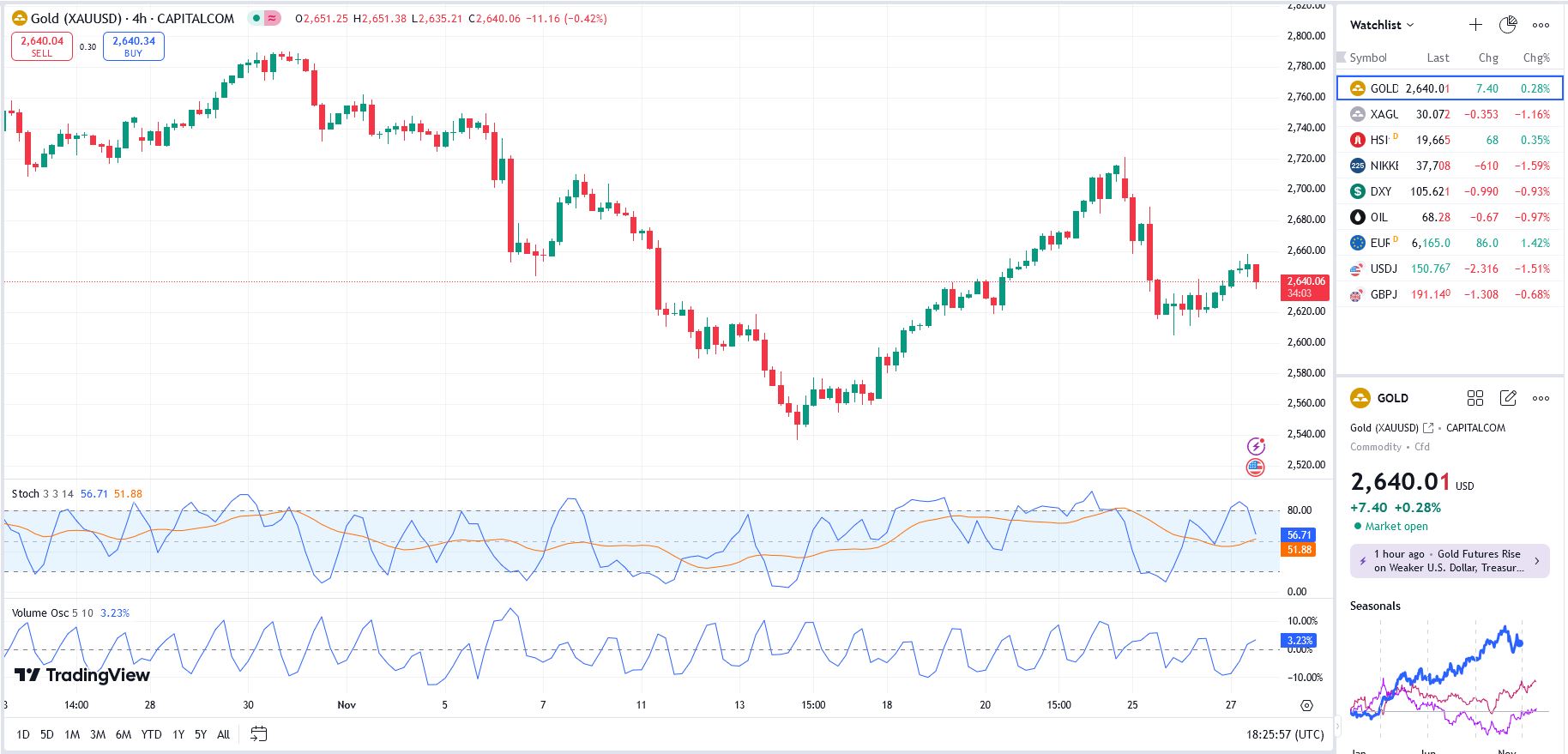Open chart settings gear on time axis
The height and width of the screenshot is (754, 1568).
[x=1306, y=705]
